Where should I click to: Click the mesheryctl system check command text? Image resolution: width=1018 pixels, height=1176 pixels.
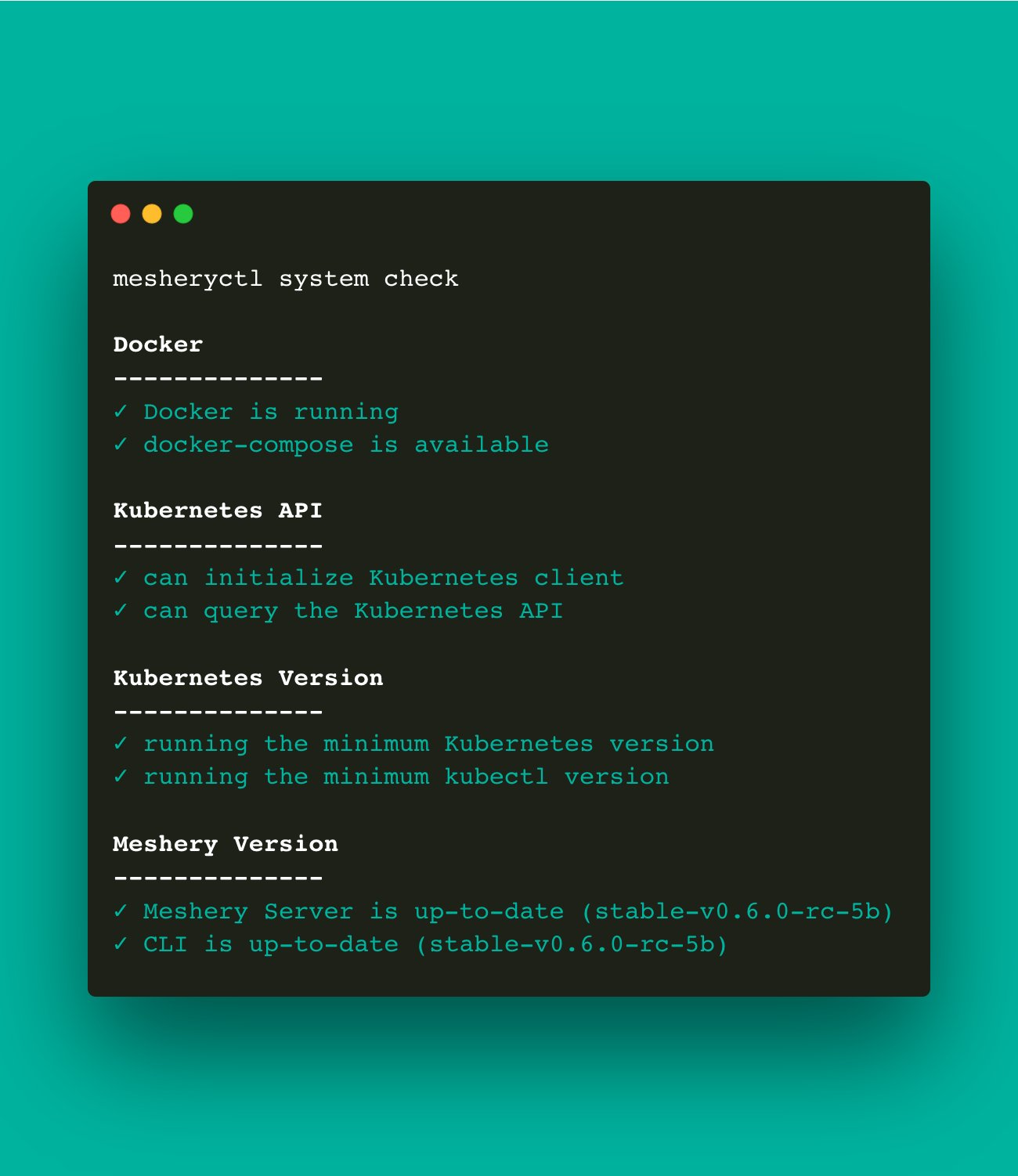click(287, 278)
